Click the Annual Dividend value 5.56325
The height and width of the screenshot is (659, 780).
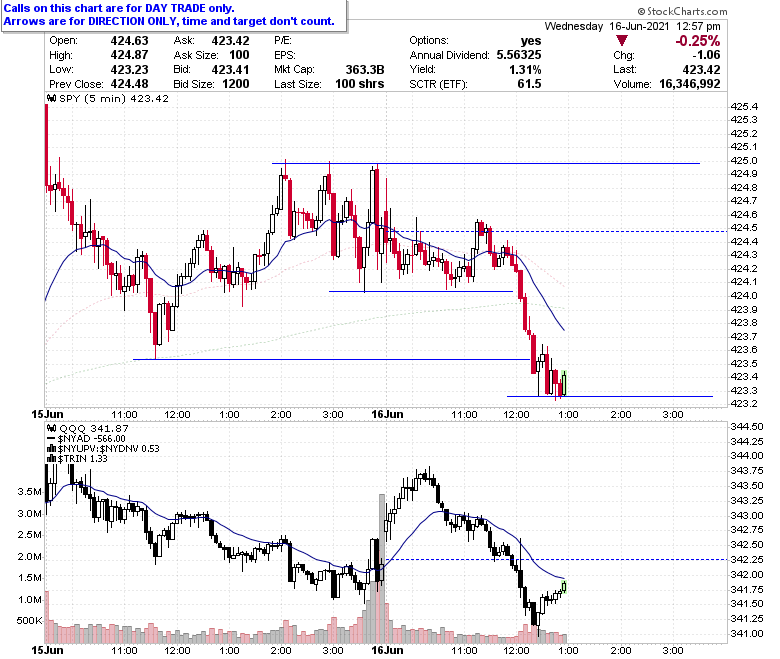pyautogui.click(x=519, y=55)
